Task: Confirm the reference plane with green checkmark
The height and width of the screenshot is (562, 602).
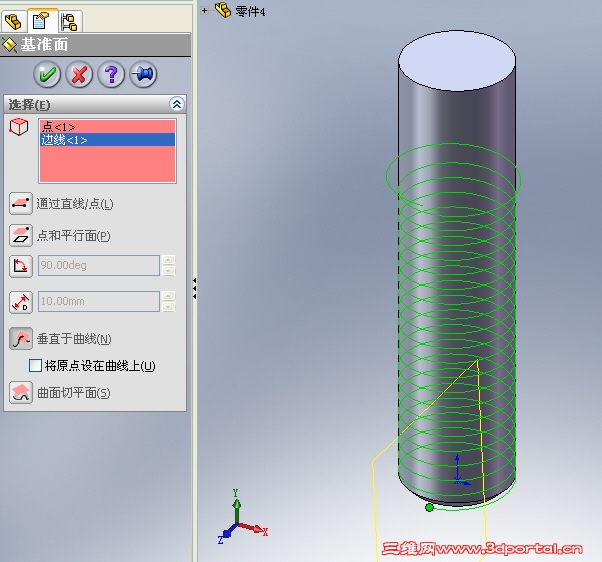Action: click(x=47, y=74)
